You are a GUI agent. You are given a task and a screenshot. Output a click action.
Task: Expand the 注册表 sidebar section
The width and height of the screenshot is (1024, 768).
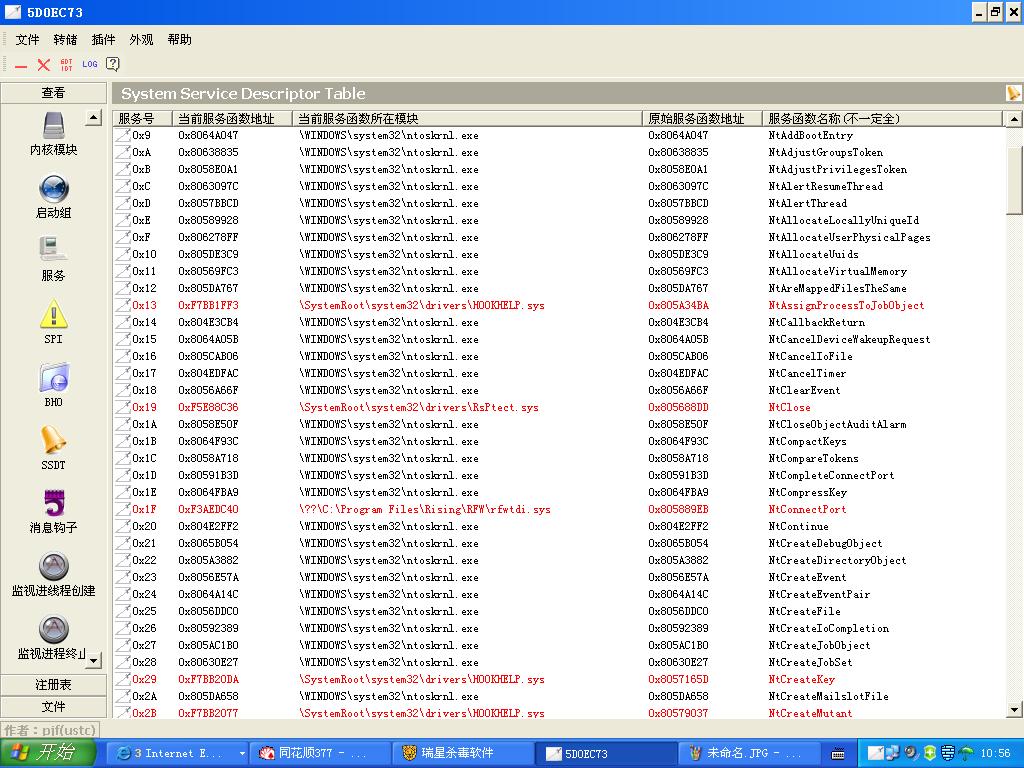pyautogui.click(x=53, y=685)
